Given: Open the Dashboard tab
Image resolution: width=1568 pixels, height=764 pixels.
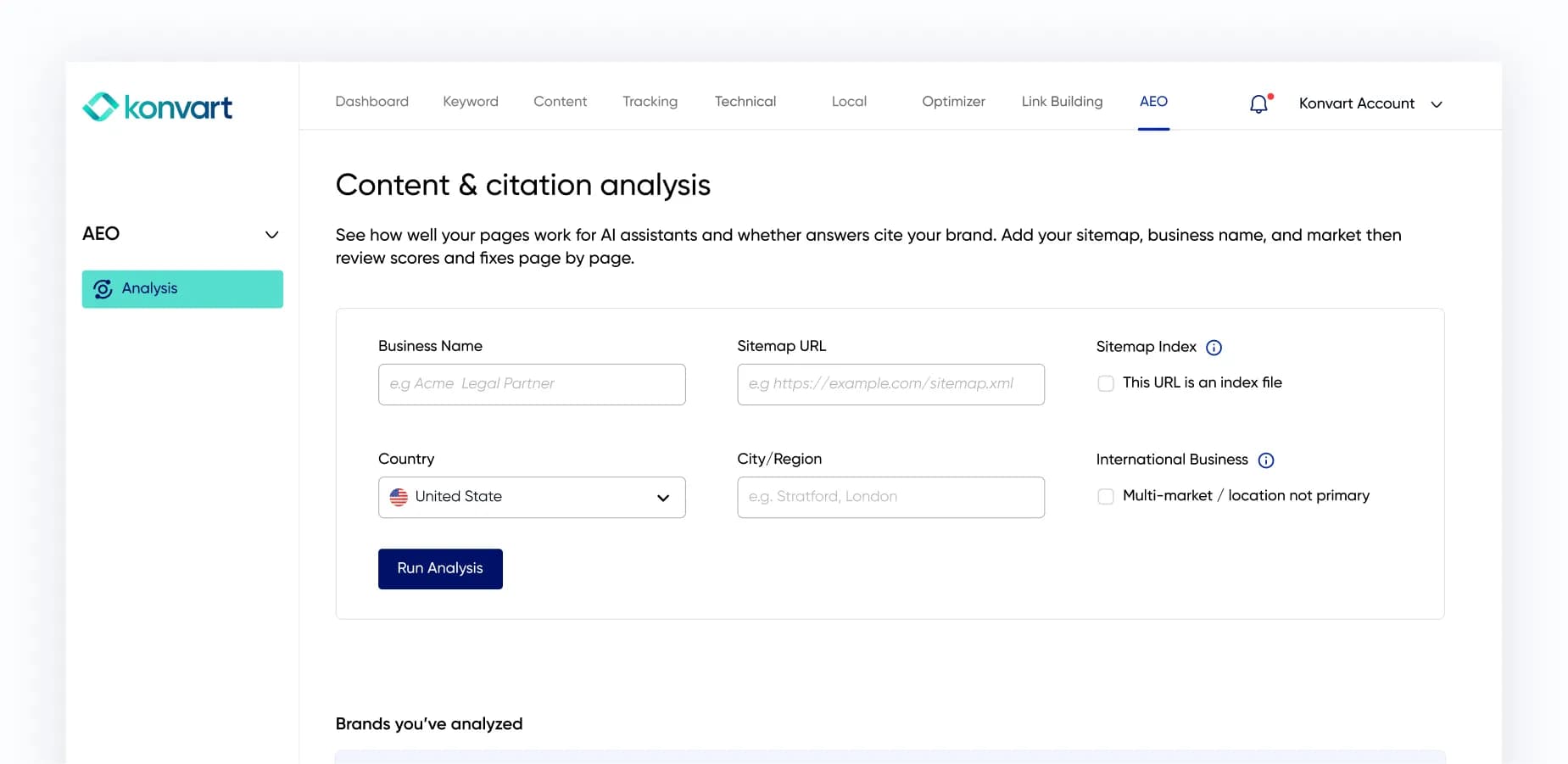Looking at the screenshot, I should pyautogui.click(x=371, y=101).
